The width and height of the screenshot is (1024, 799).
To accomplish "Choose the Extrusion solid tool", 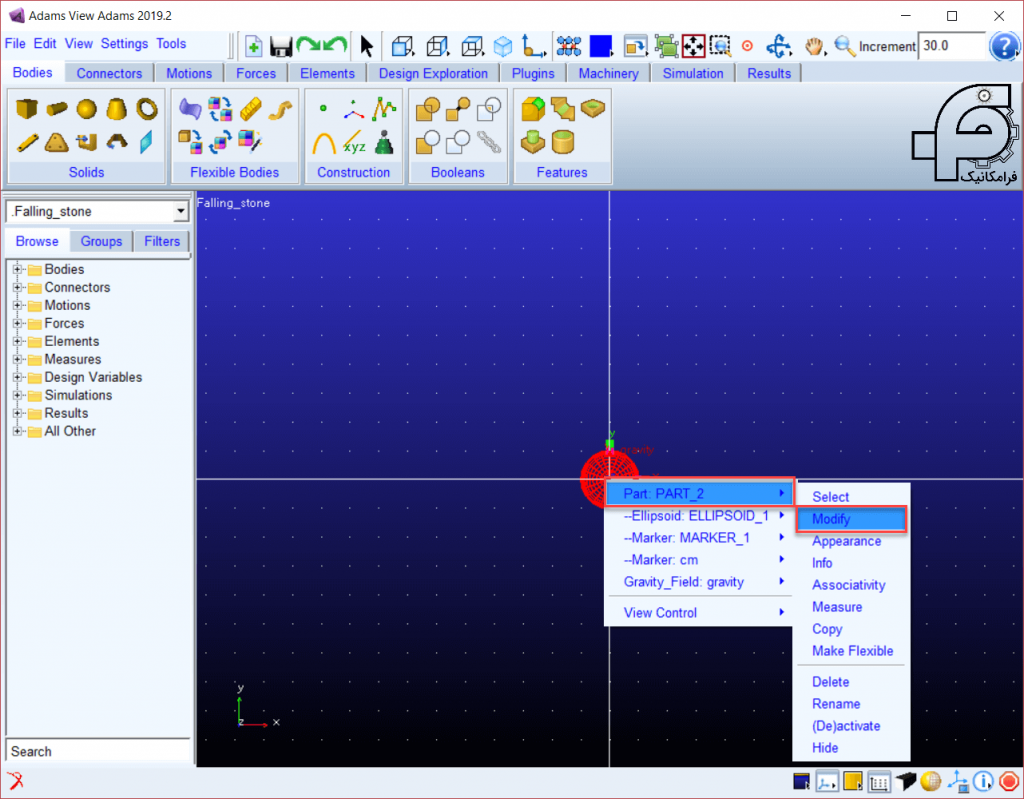I will tap(86, 142).
